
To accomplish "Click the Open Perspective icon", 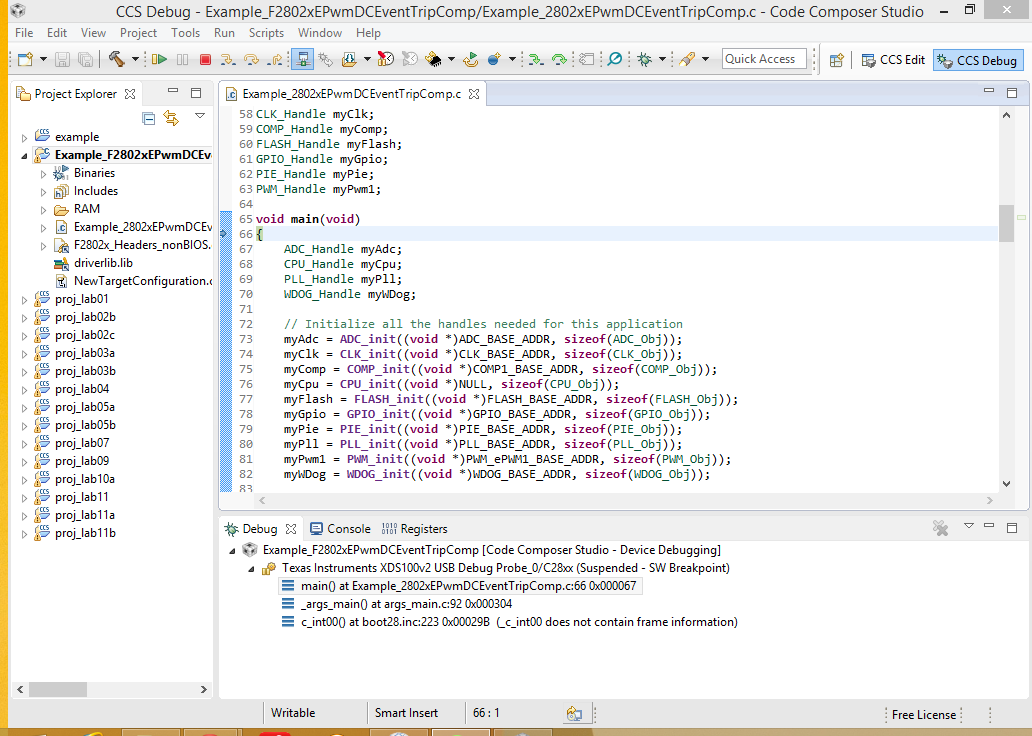I will [x=837, y=60].
